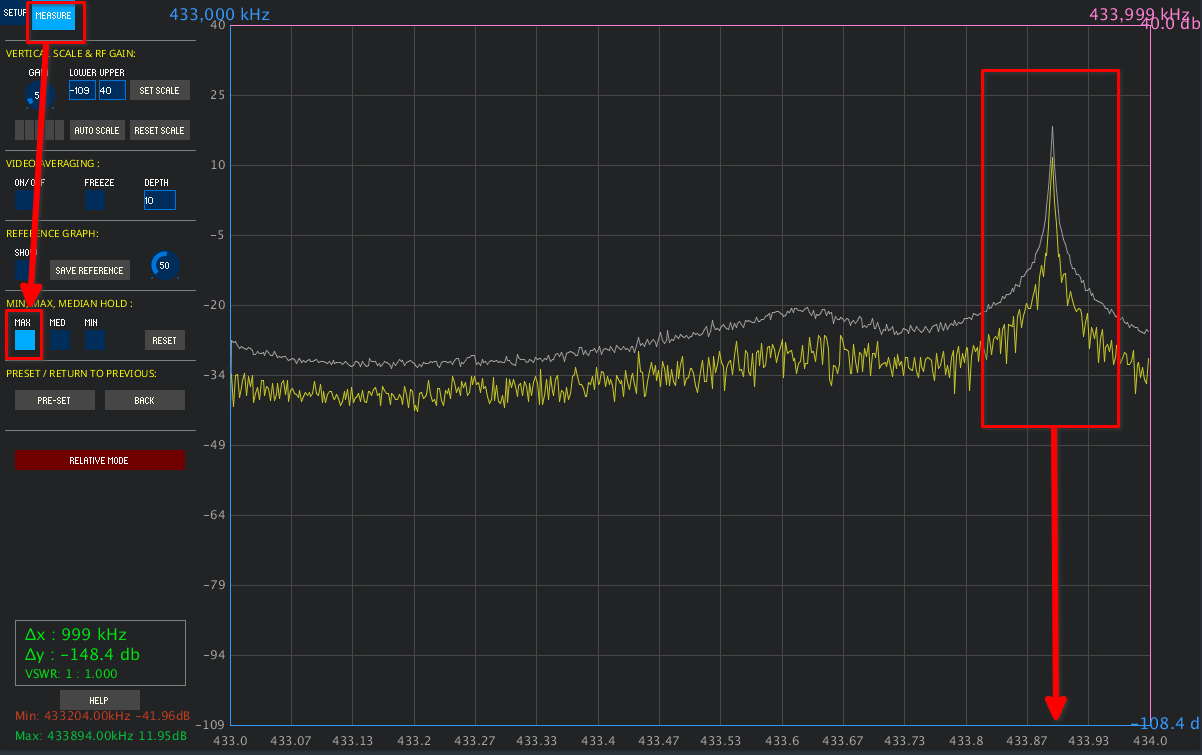
Task: Switch to the SETUP tab
Action: pyautogui.click(x=15, y=14)
